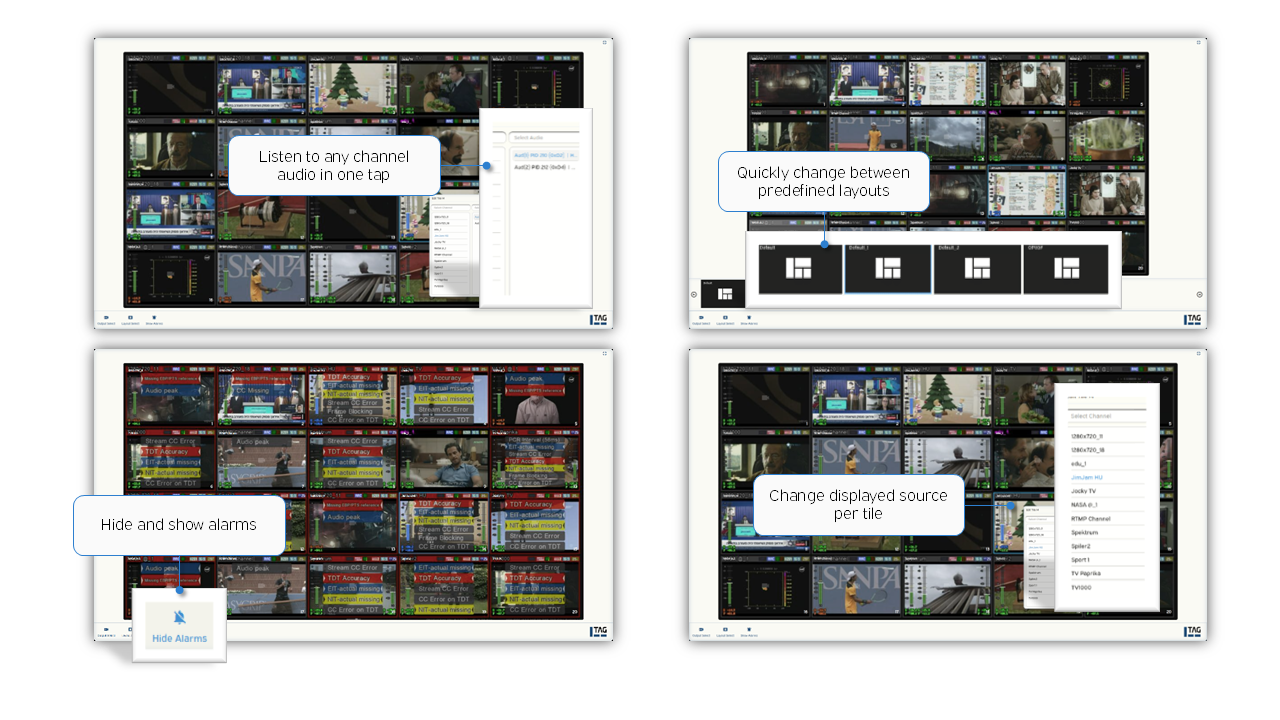Viewport: 1280px width, 720px height.
Task: Click Show Alarms icon in top-right panel
Action: click(x=748, y=319)
